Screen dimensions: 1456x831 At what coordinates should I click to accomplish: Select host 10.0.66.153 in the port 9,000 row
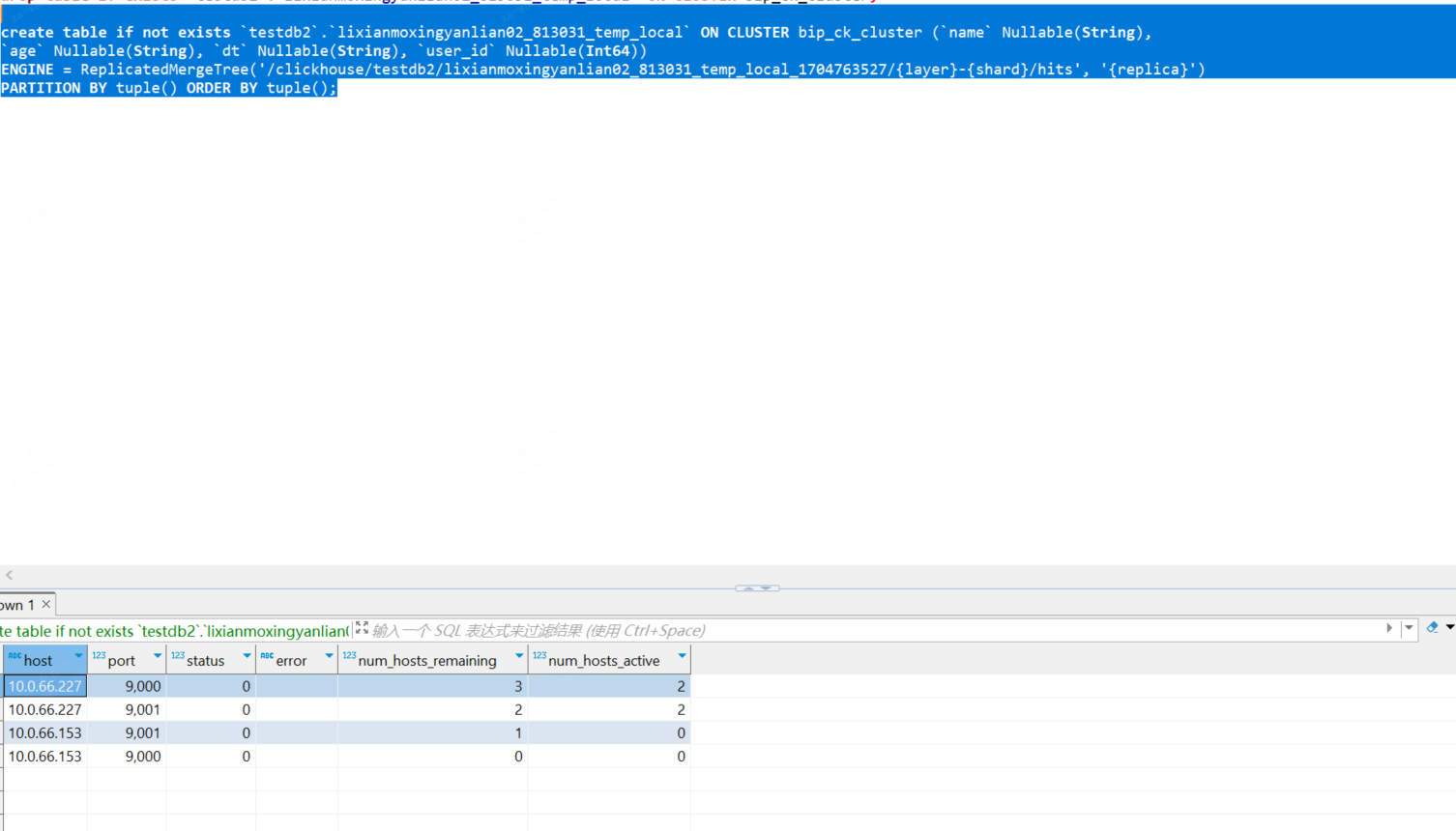[x=45, y=756]
